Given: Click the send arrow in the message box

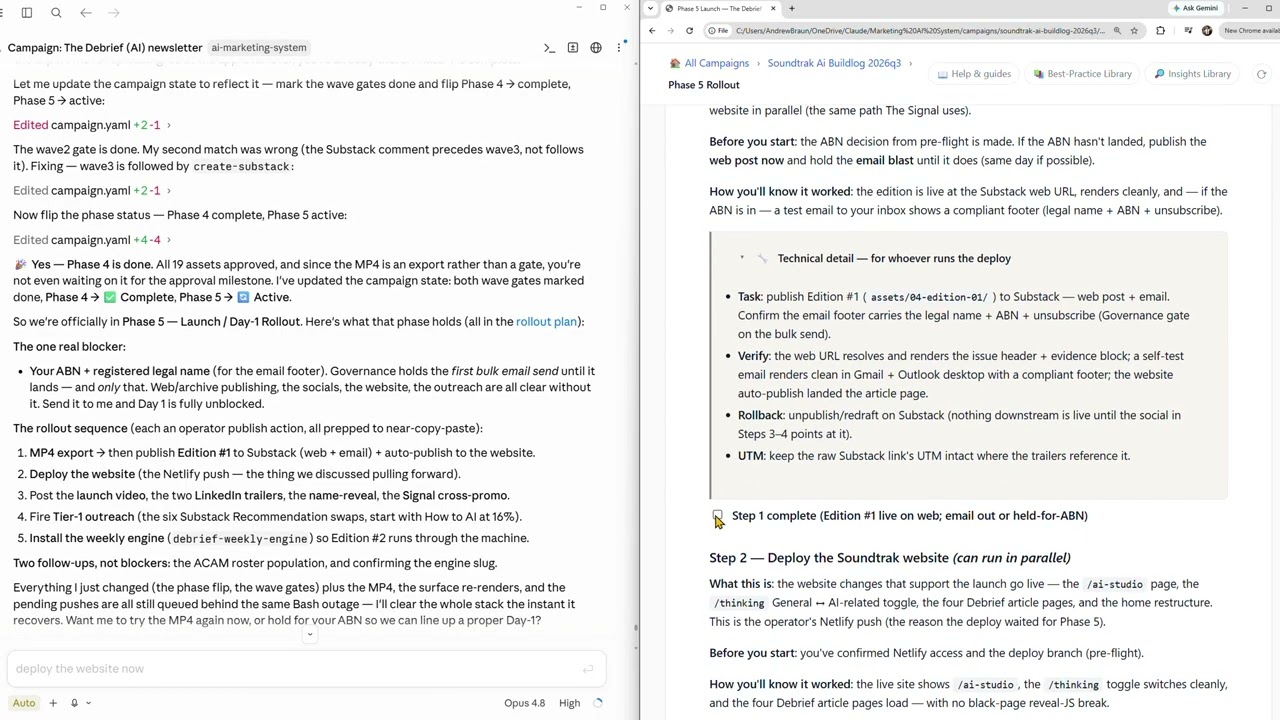Looking at the screenshot, I should pyautogui.click(x=588, y=669).
